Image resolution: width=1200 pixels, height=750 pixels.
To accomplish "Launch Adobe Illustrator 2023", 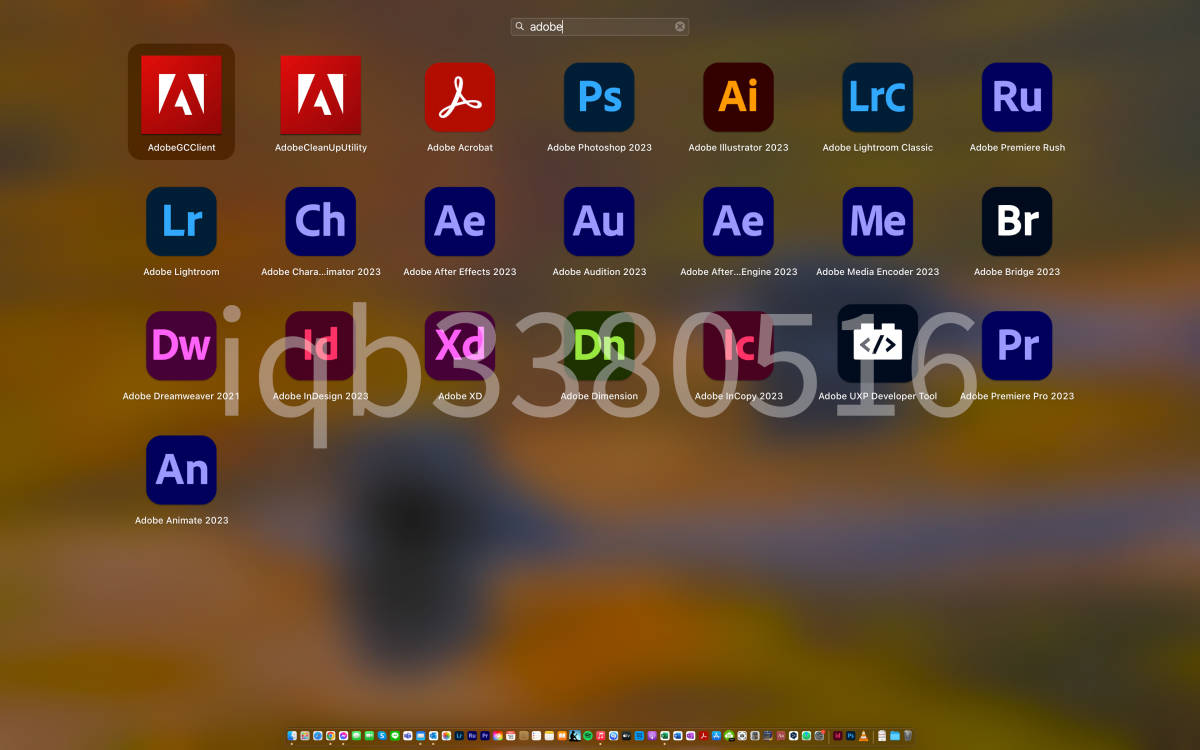I will (738, 97).
